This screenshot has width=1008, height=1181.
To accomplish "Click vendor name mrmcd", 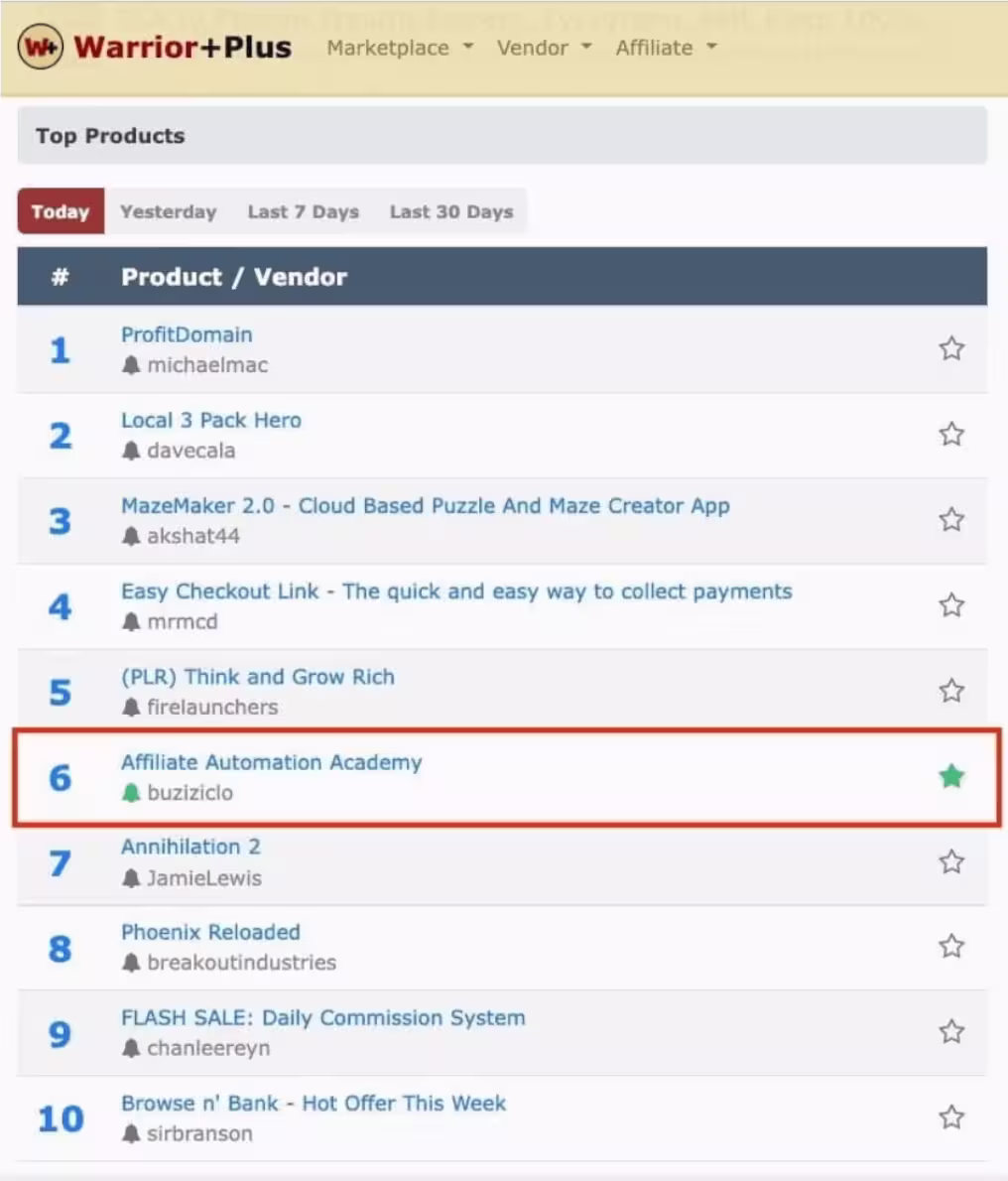I will 183,621.
